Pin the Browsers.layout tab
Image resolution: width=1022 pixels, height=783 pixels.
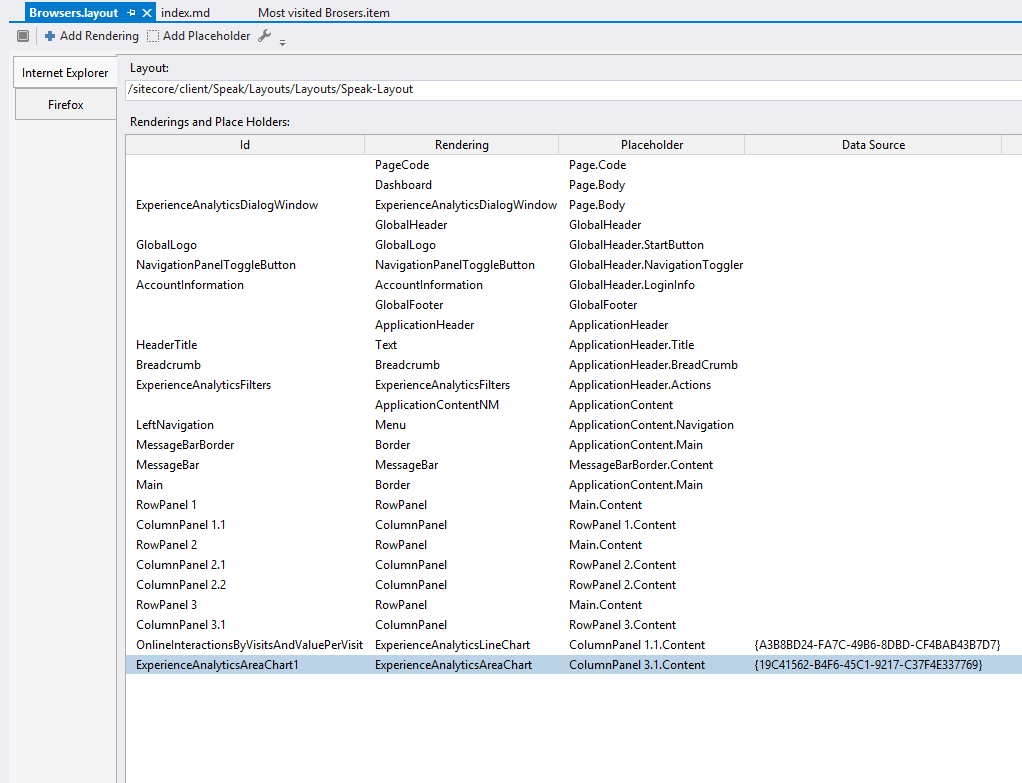tap(131, 13)
